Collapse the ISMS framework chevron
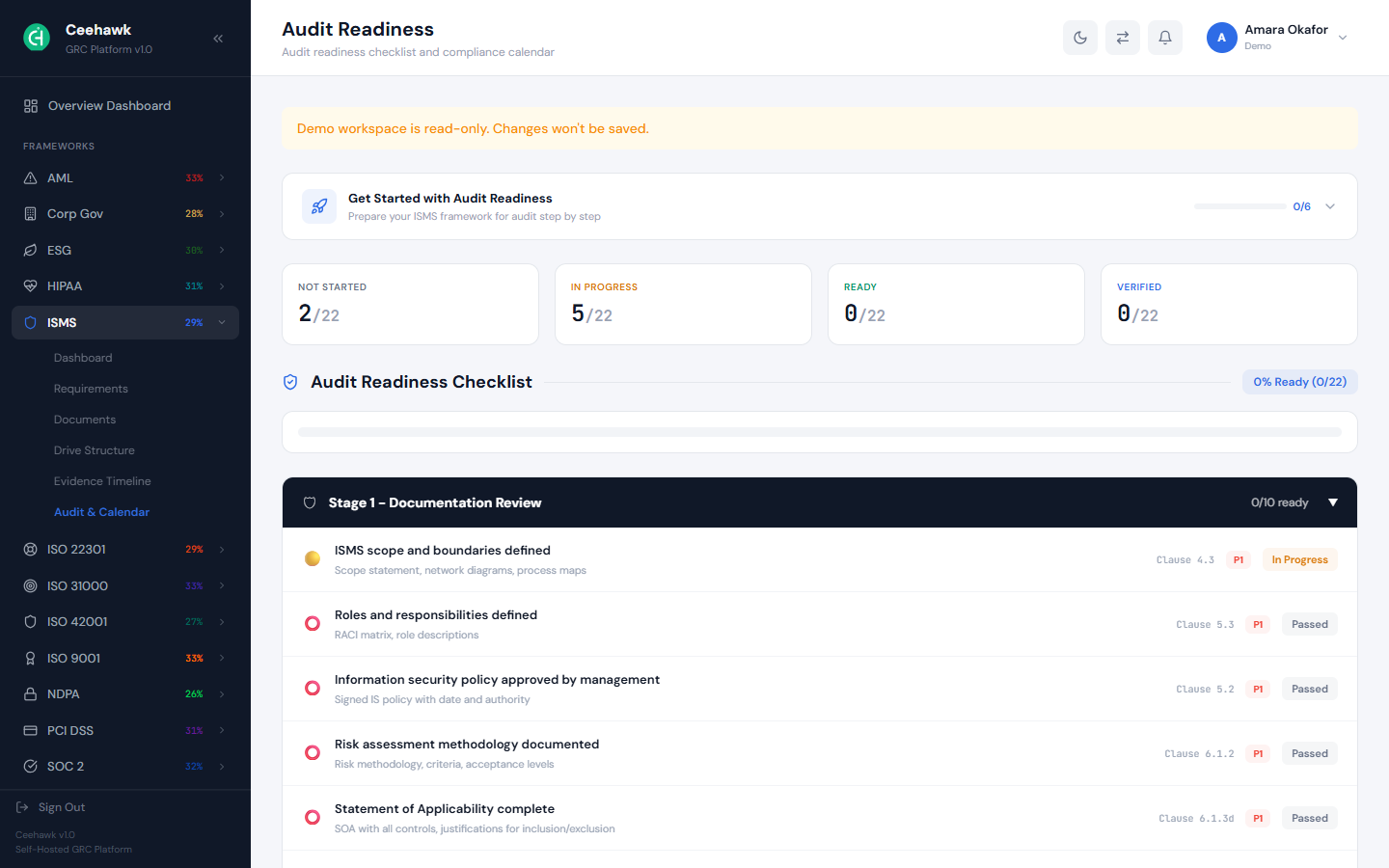The height and width of the screenshot is (868, 1389). (x=222, y=323)
